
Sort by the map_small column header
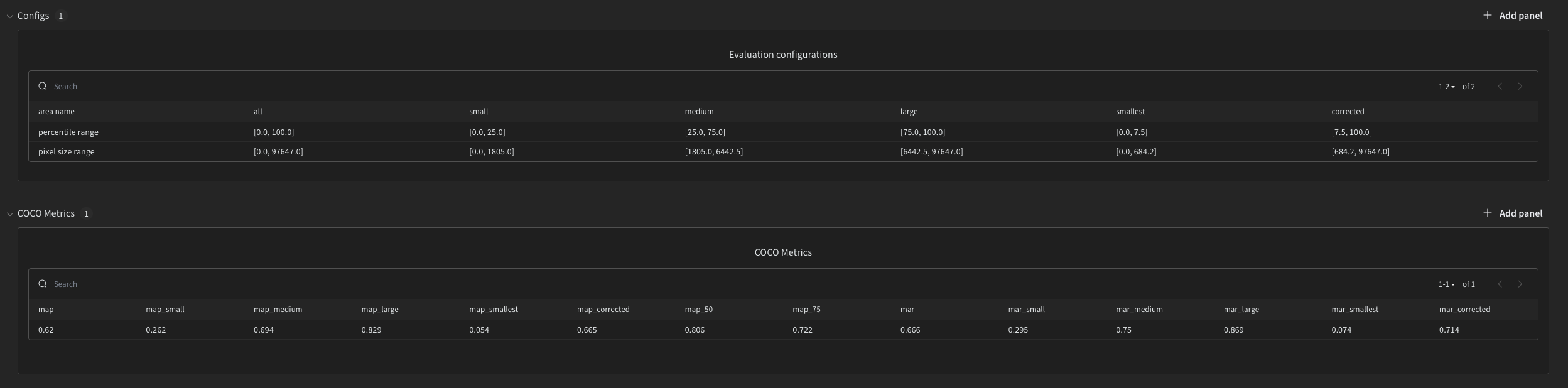(165, 310)
